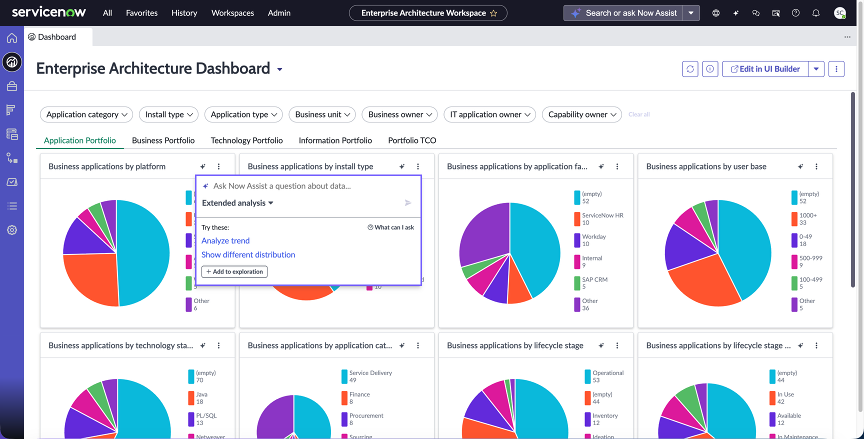Open Now Assist sparkle on install type chart
Image resolution: width=864 pixels, height=440 pixels.
tap(402, 166)
